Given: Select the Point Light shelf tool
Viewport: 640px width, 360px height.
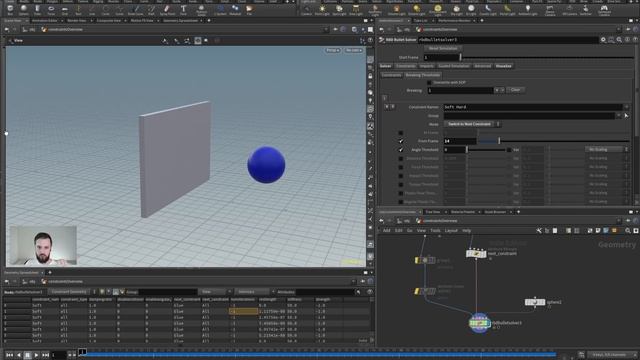Looking at the screenshot, I should [322, 10].
